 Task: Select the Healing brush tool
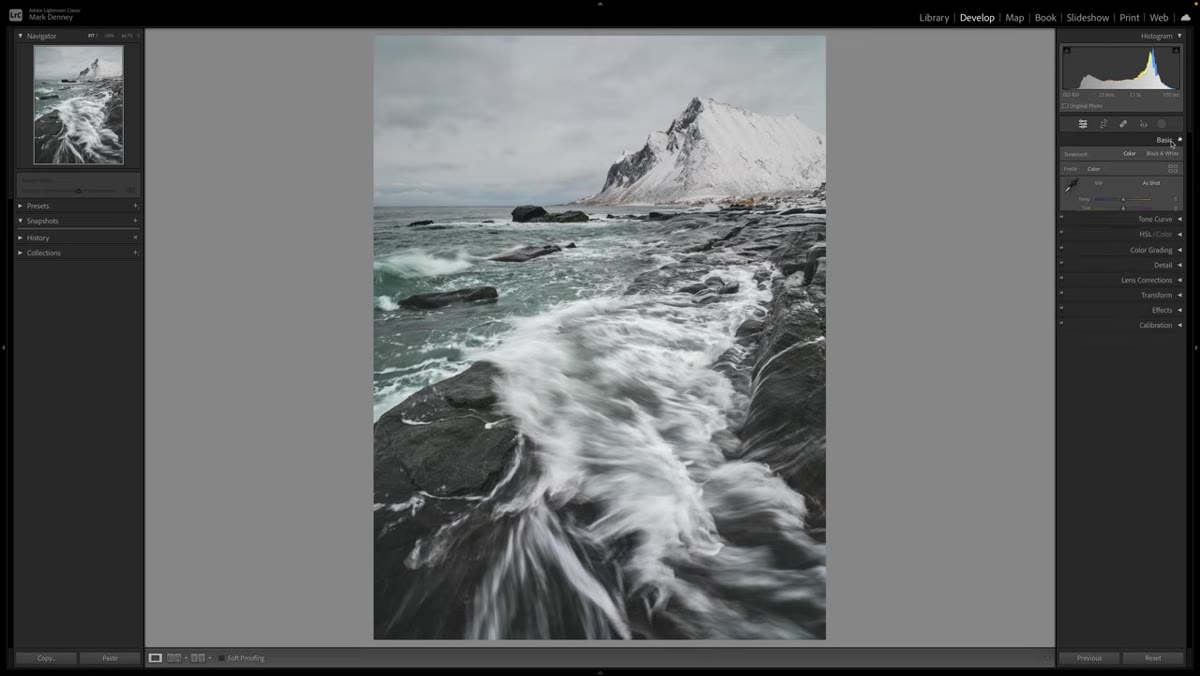coord(1123,124)
